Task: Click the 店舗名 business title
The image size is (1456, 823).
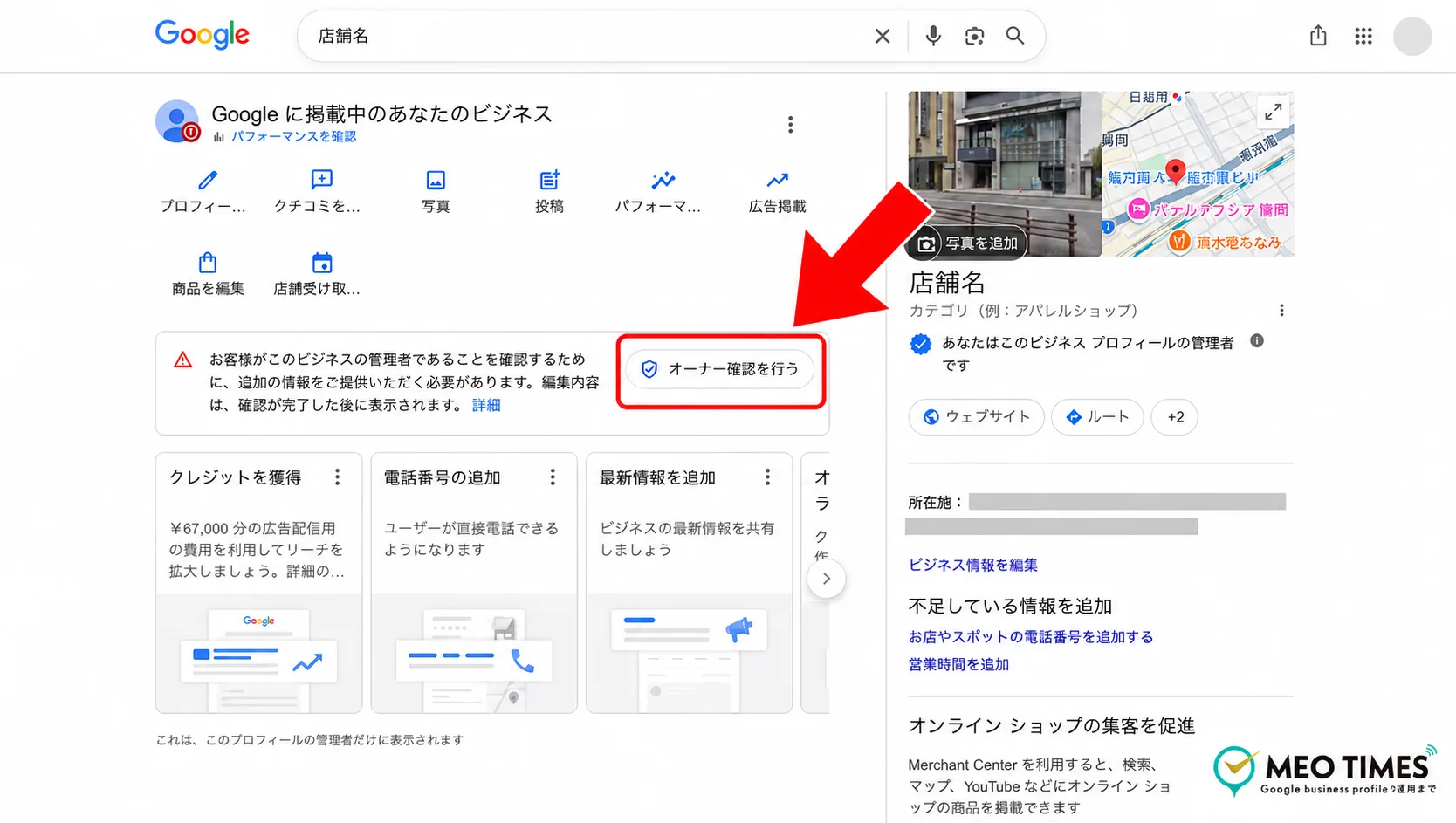Action: (x=947, y=283)
